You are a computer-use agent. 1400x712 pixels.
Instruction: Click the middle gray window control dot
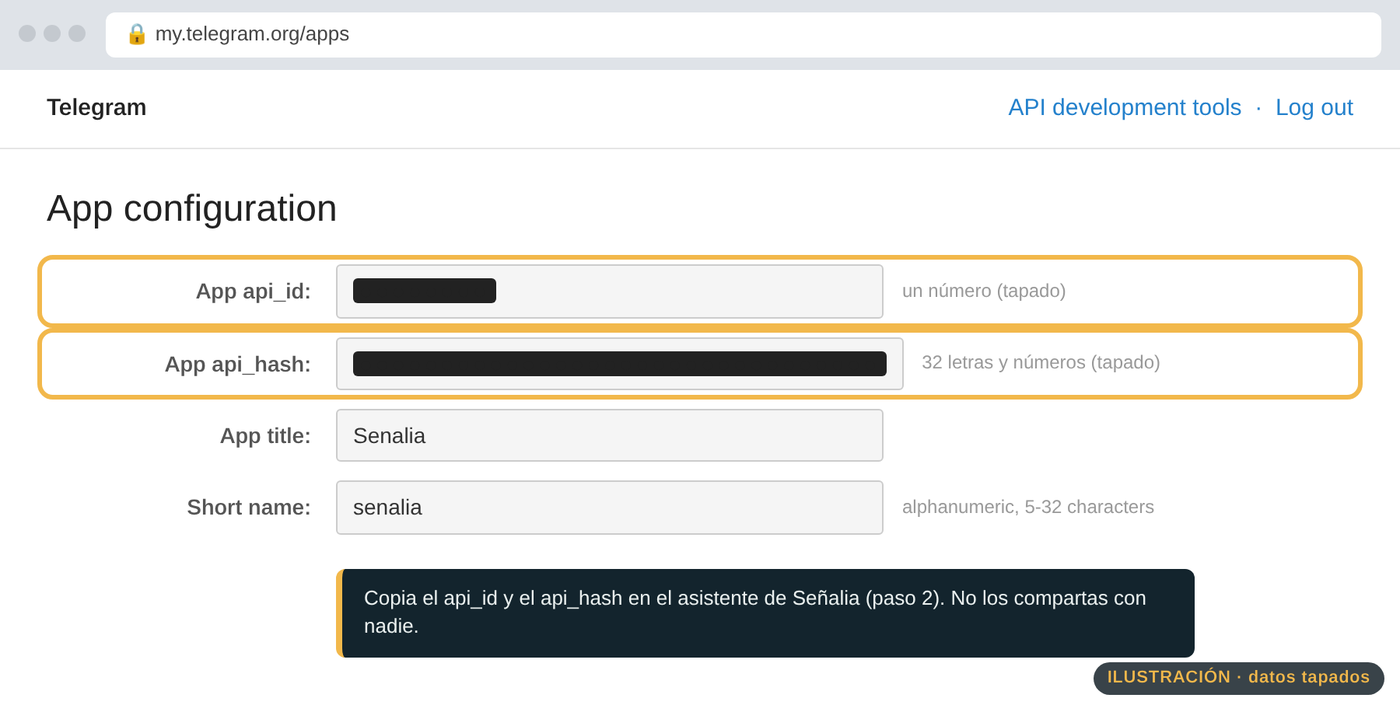(x=52, y=34)
